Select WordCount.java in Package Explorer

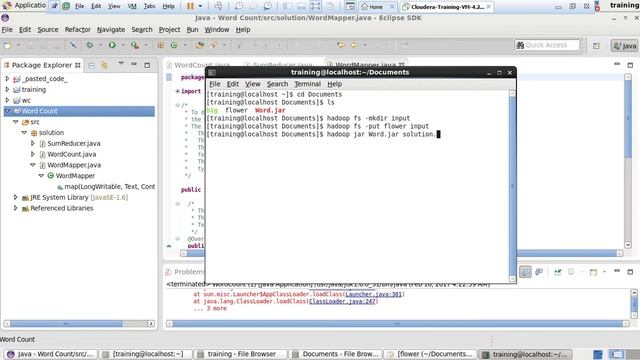(x=71, y=154)
